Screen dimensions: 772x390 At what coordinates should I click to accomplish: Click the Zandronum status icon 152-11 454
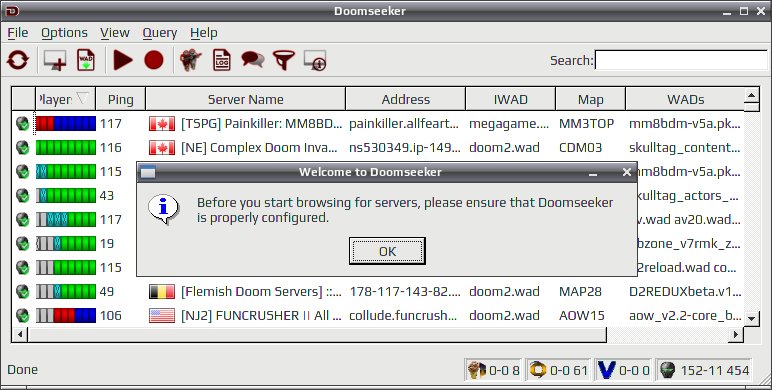[x=667, y=370]
